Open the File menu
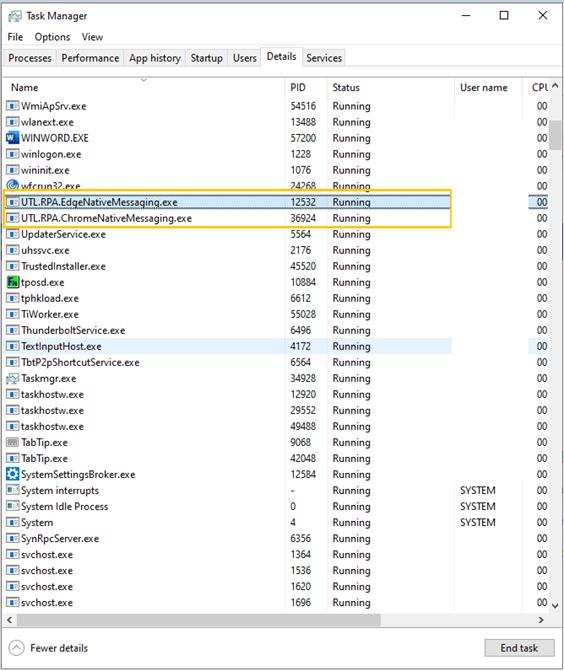Screen dimensions: 564x671 pyautogui.click(x=15, y=37)
